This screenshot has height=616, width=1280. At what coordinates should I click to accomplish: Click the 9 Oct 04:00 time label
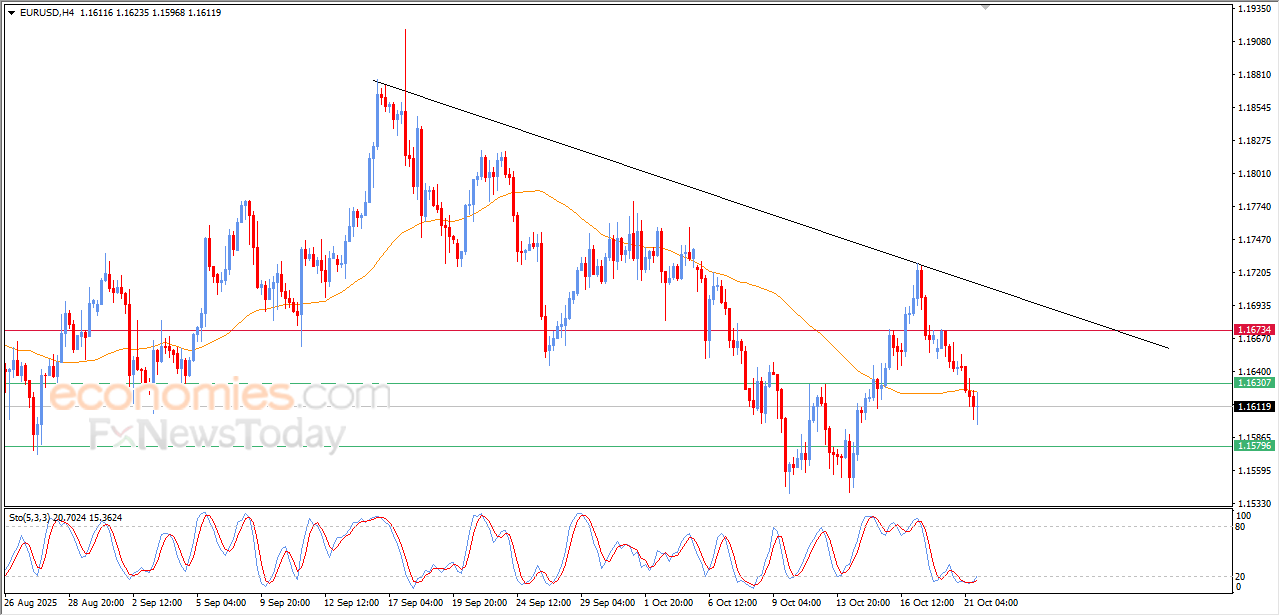point(797,604)
